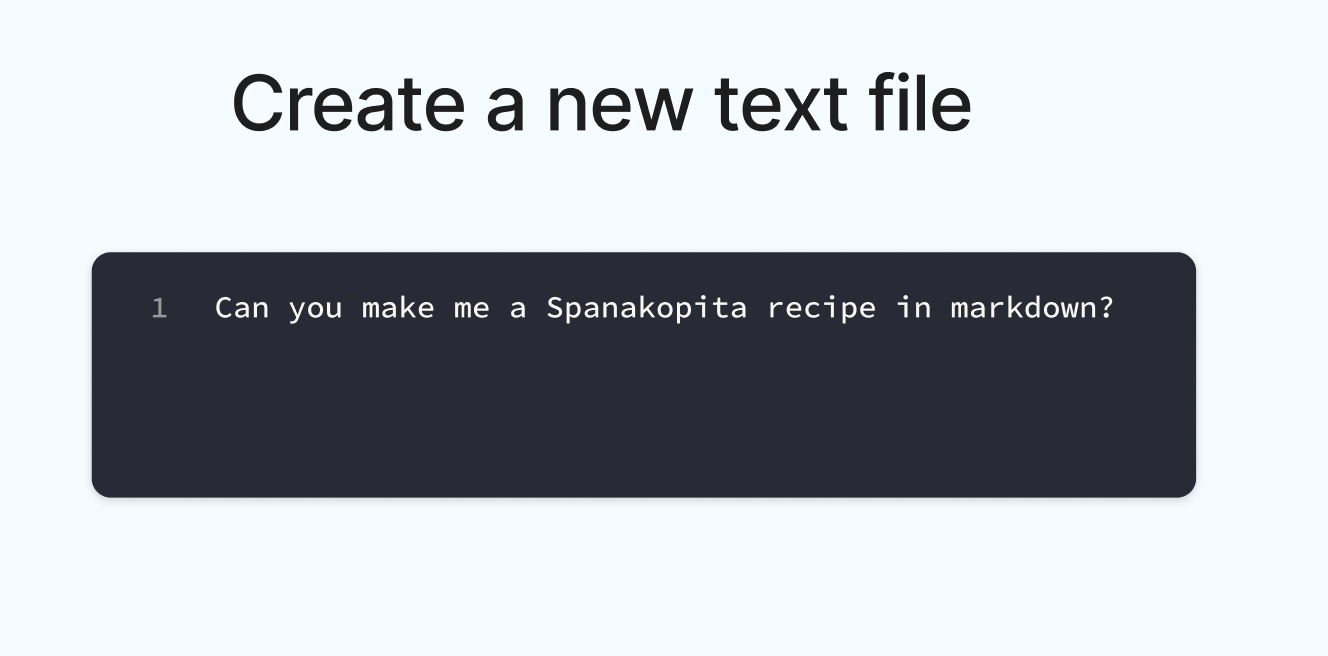The width and height of the screenshot is (1328, 656).
Task: Click the space between heading and editor block
Action: click(664, 195)
